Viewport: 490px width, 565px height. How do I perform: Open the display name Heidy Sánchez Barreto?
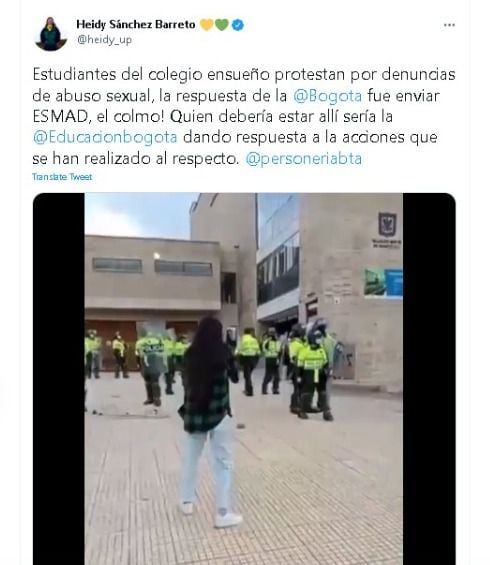tap(136, 25)
